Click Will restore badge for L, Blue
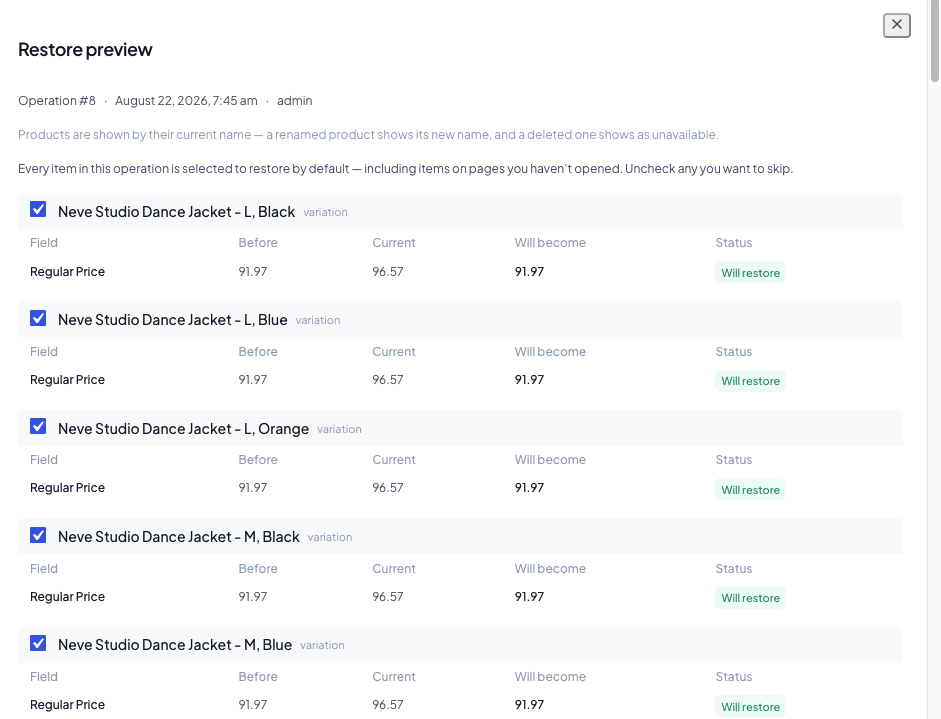Screen dimensions: 941x719 coord(750,381)
